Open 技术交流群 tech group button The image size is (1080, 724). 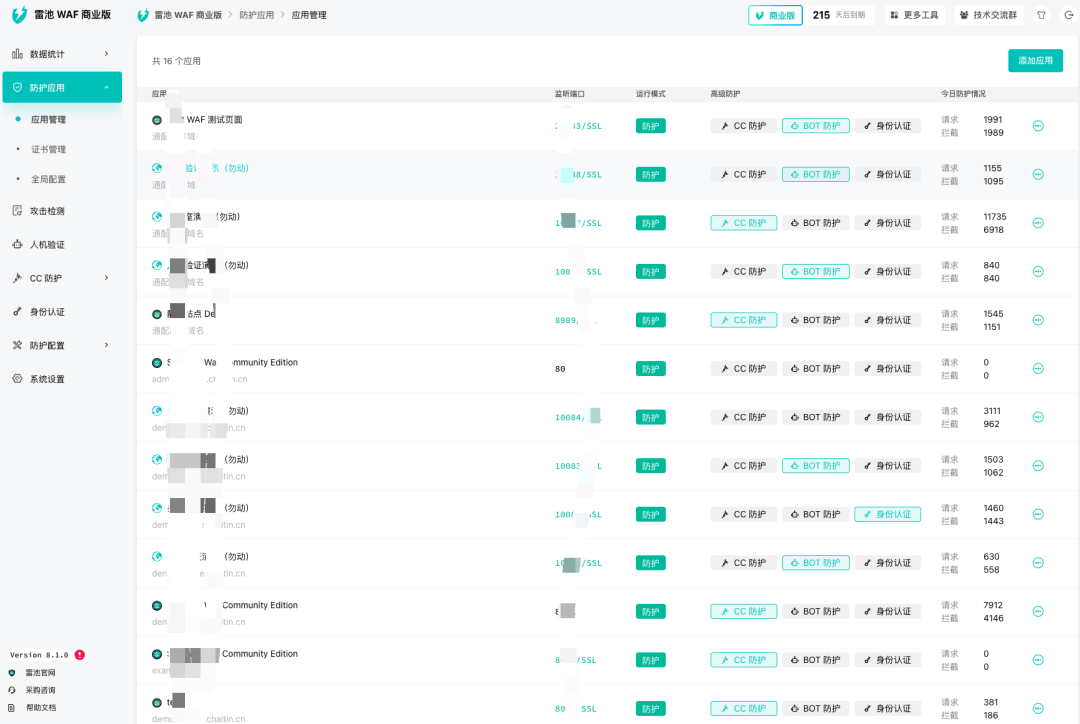pos(988,15)
